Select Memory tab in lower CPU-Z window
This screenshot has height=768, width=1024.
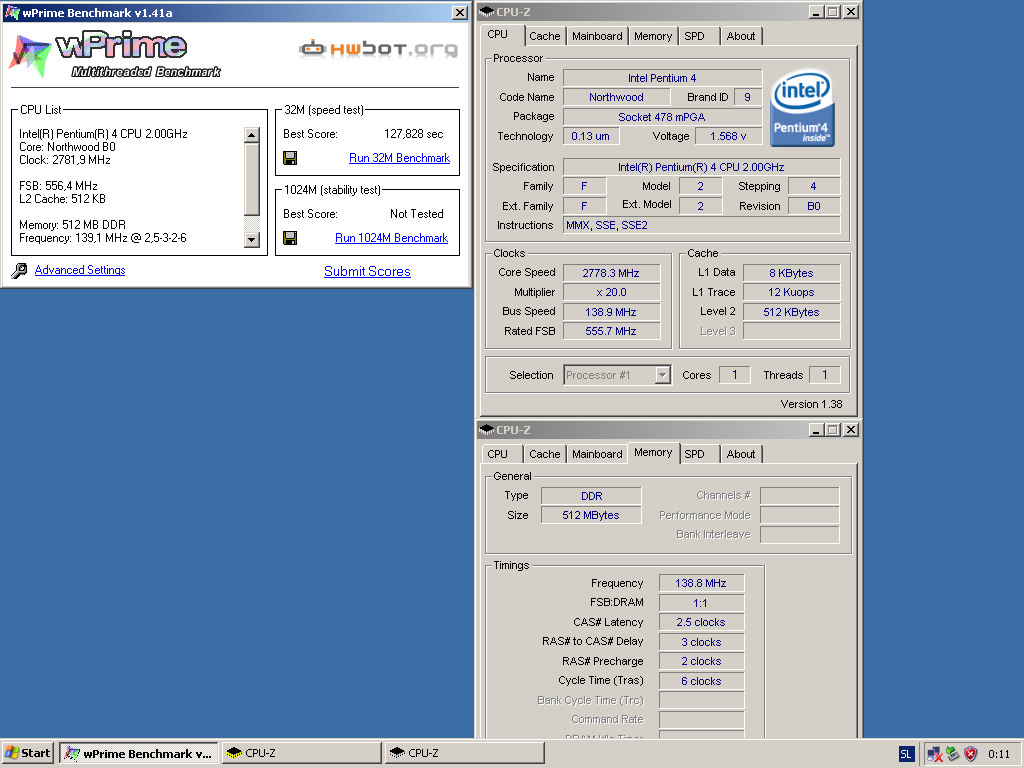pos(652,453)
